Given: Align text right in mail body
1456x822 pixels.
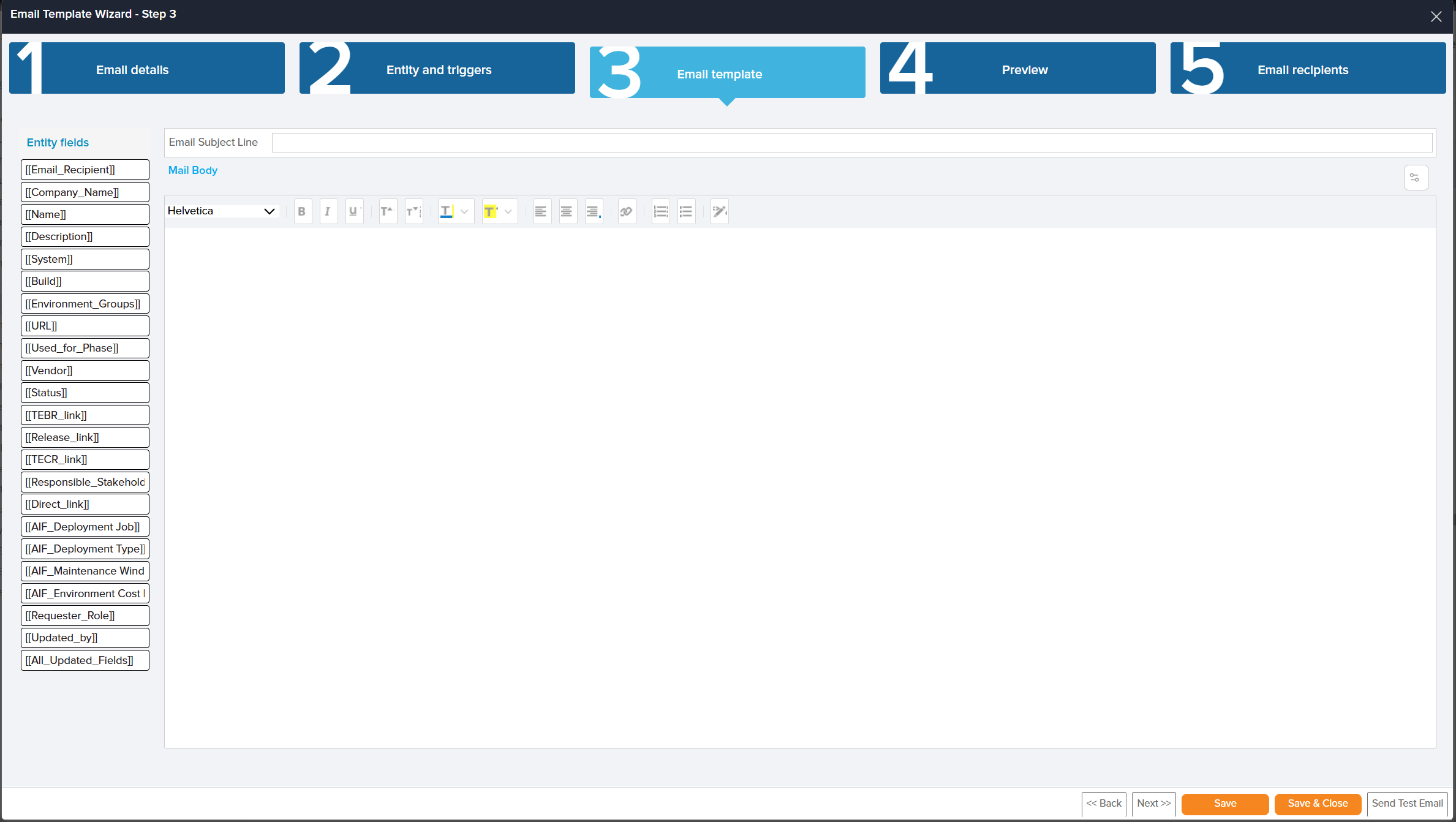Looking at the screenshot, I should 593,211.
